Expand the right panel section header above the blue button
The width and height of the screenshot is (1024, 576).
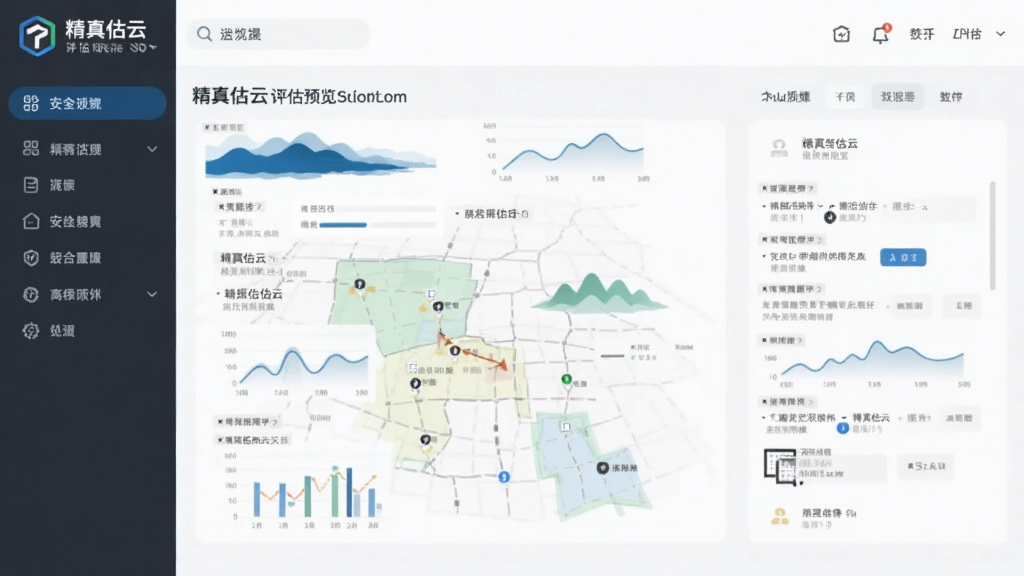792,240
